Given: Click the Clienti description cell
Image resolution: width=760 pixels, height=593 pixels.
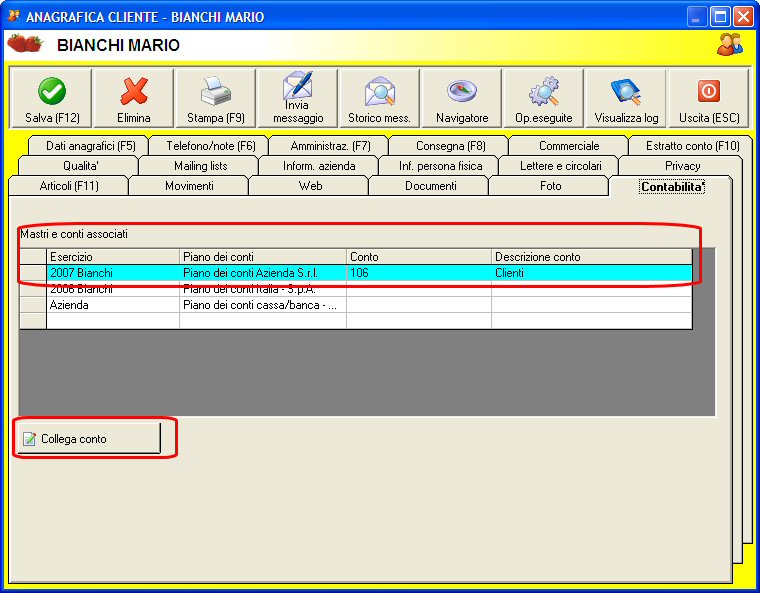Looking at the screenshot, I should [x=592, y=272].
